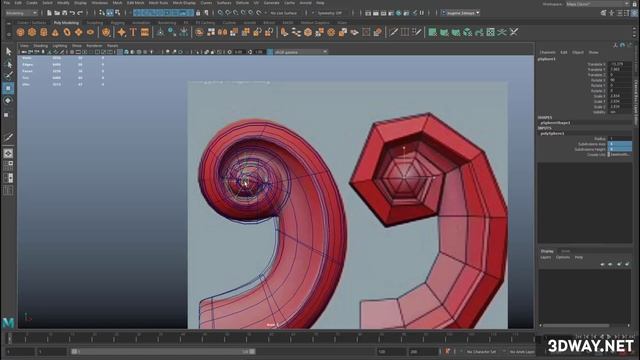Open the Mesh Tools menu
Viewport: 640px width, 360px height.
click(x=158, y=3)
